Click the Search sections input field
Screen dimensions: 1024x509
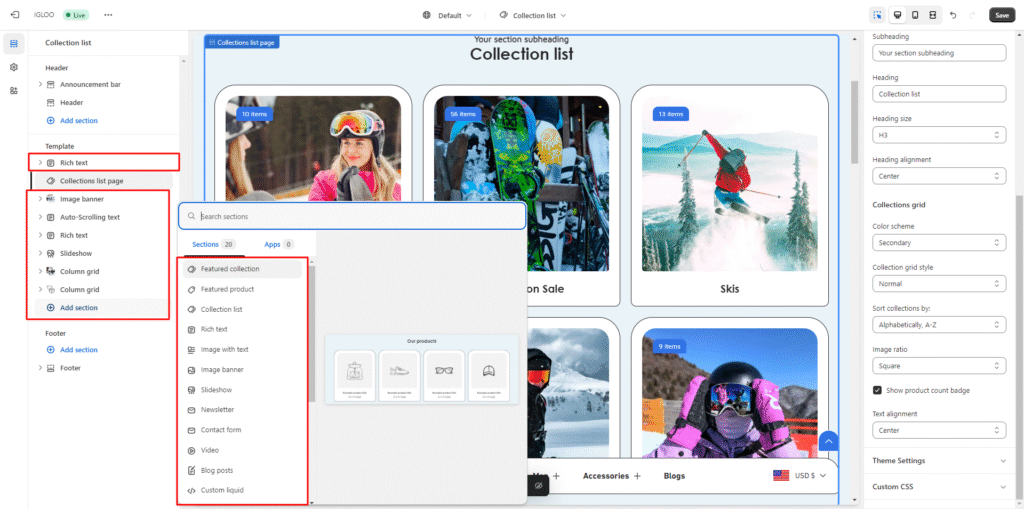pyautogui.click(x=355, y=216)
